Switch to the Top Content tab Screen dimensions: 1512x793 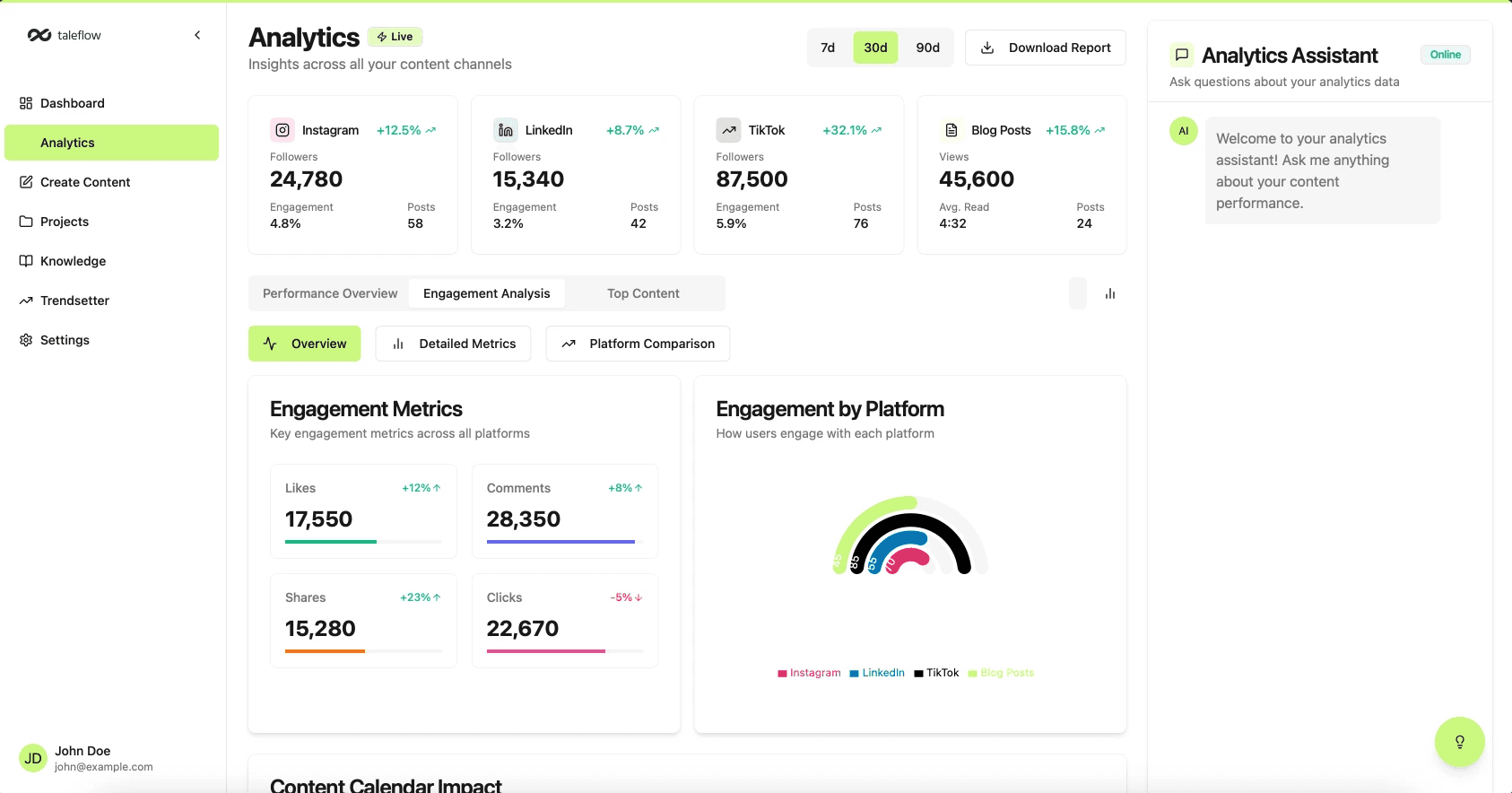[643, 293]
